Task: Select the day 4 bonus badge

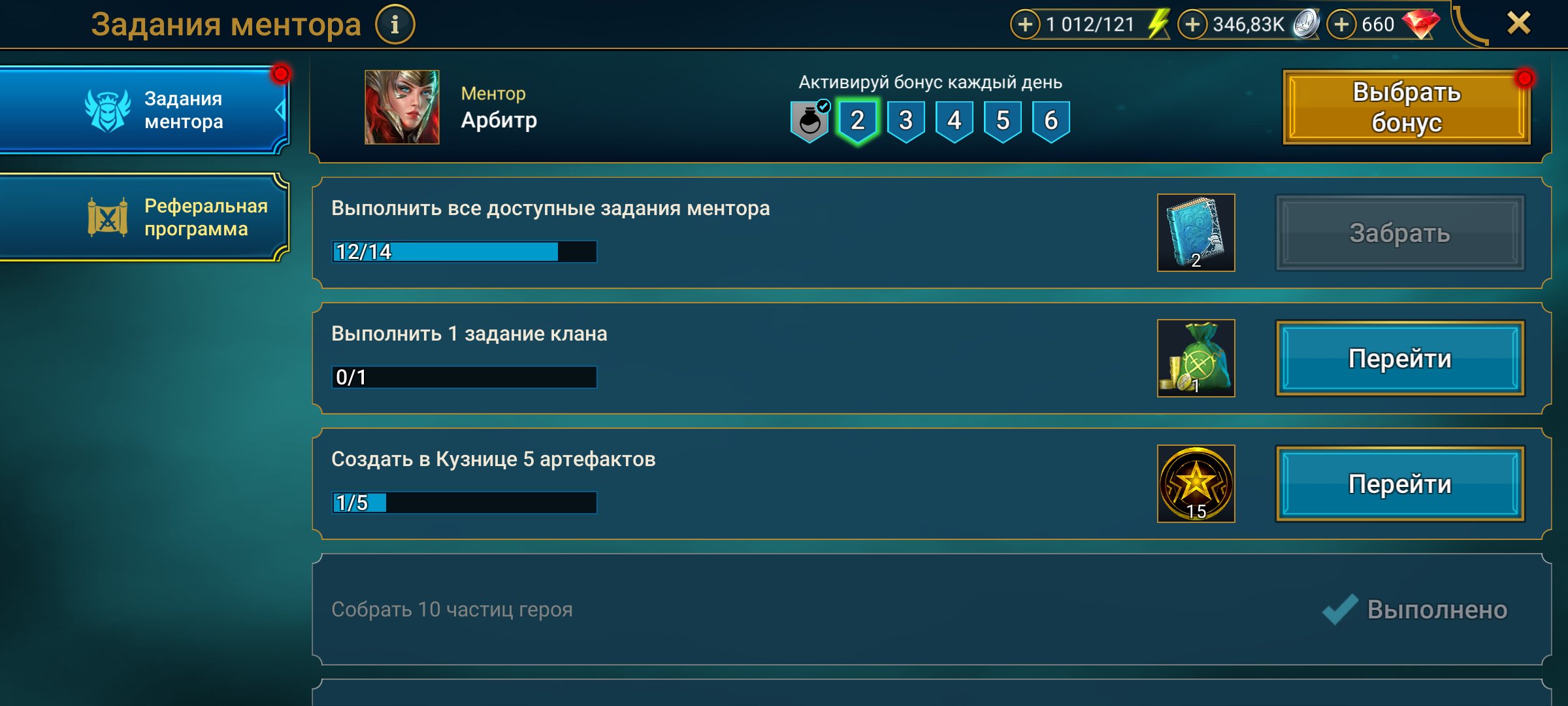Action: click(954, 122)
